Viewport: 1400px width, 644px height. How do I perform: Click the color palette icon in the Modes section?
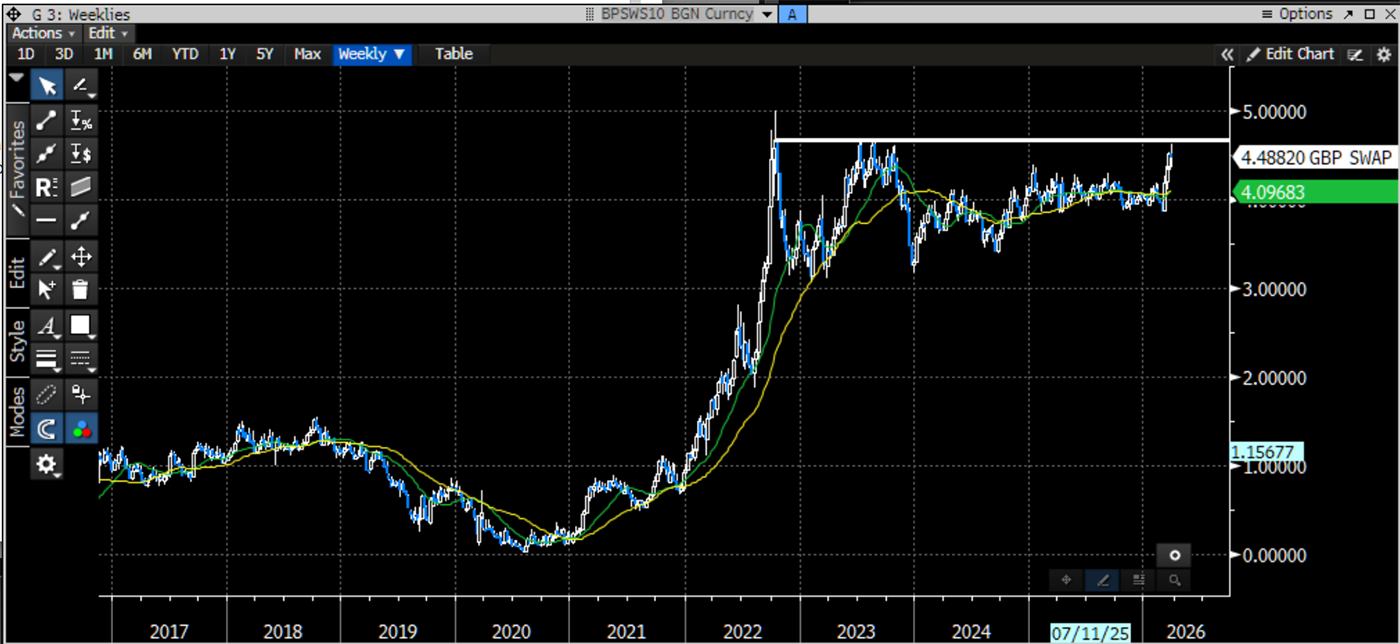81,428
